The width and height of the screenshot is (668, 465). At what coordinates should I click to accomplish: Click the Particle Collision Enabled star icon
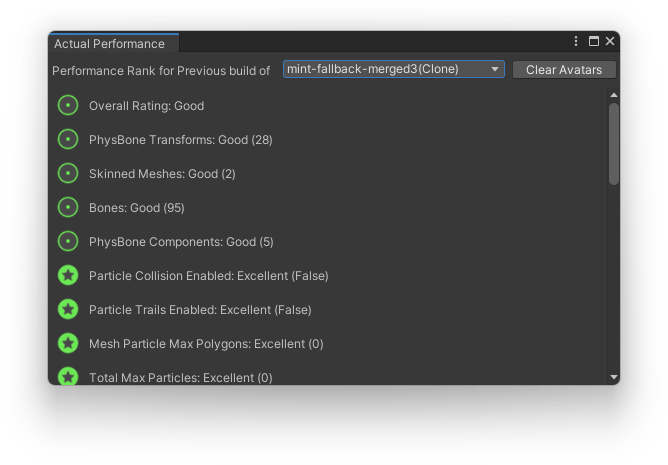(68, 275)
